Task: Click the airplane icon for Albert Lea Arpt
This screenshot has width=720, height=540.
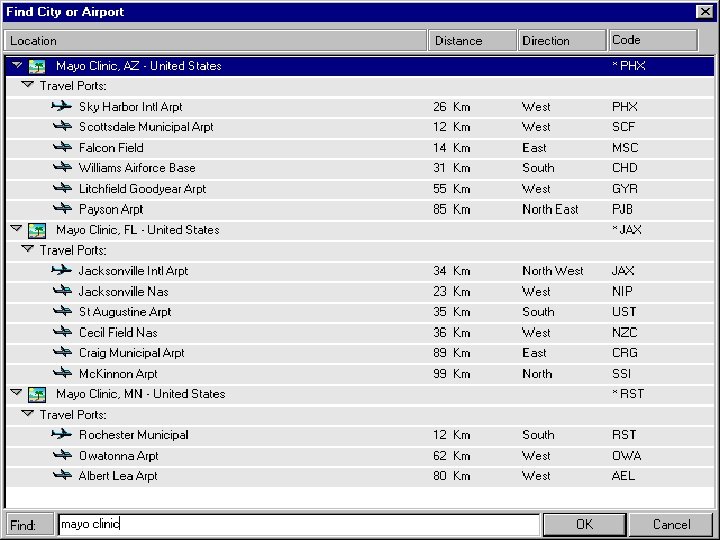Action: [x=62, y=475]
